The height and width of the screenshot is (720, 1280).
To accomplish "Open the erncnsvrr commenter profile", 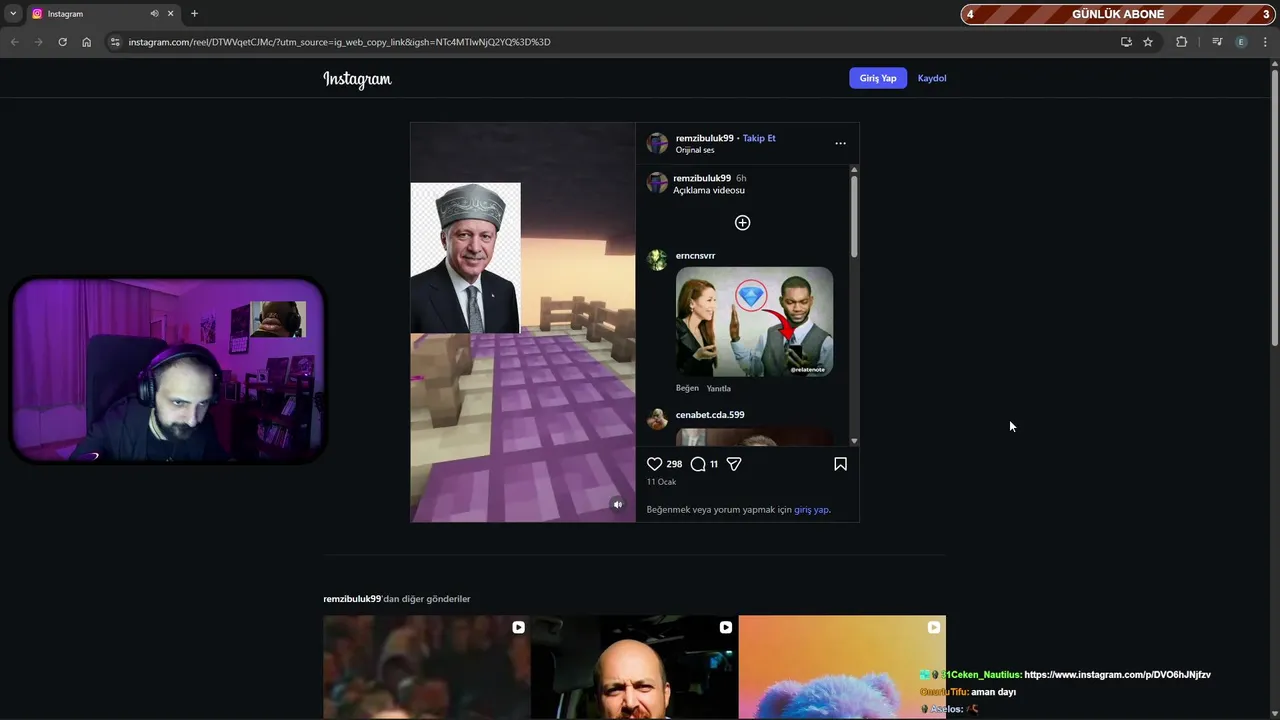I will (695, 256).
